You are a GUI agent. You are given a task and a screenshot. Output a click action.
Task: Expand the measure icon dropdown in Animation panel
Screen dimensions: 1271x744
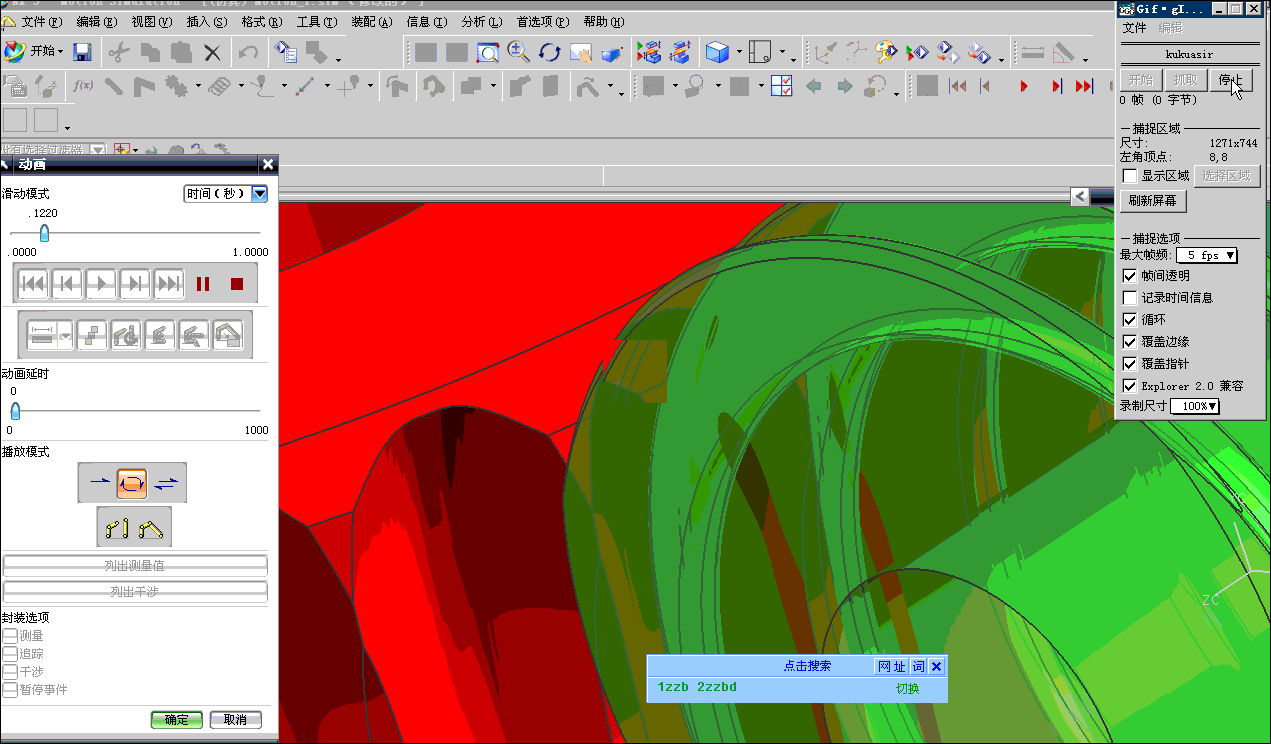pyautogui.click(x=65, y=337)
